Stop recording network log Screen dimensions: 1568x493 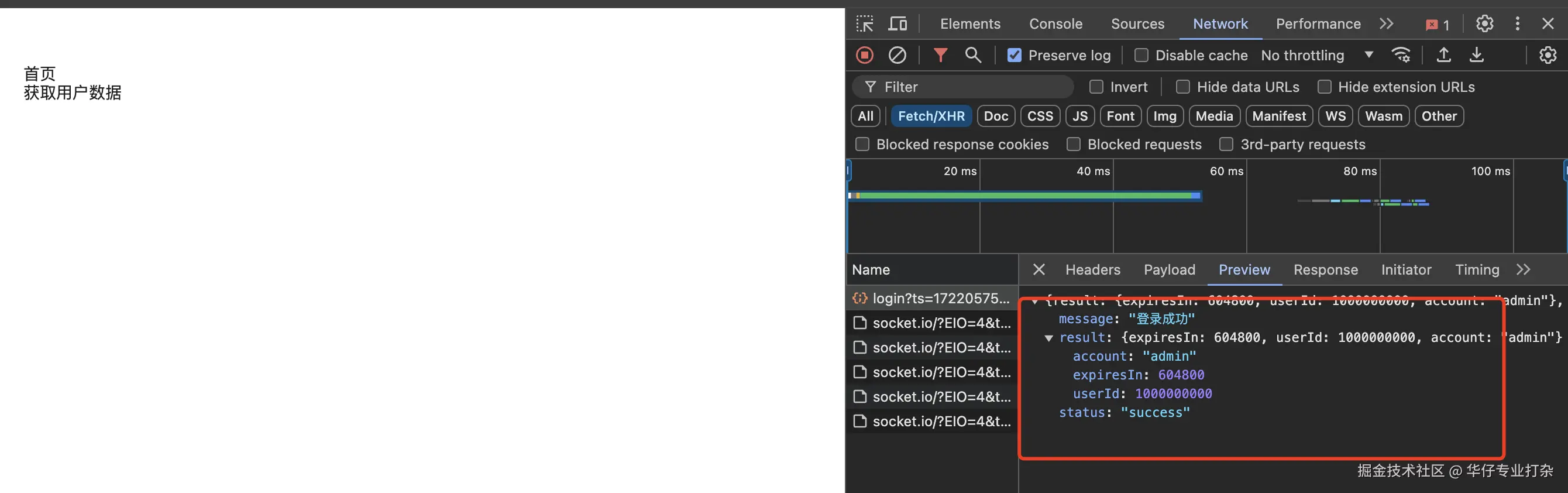(x=864, y=56)
